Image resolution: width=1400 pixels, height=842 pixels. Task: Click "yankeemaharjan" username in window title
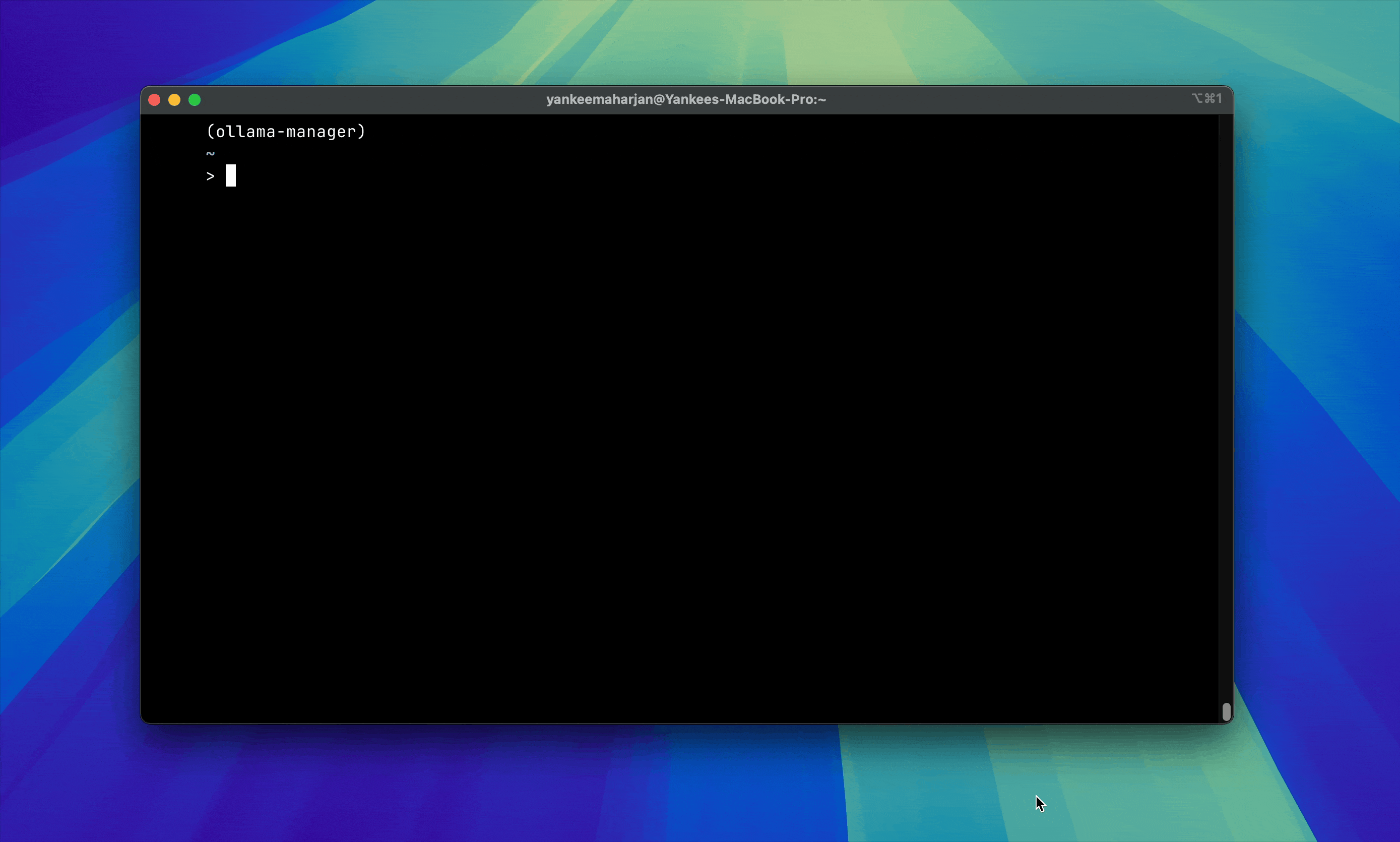click(599, 99)
